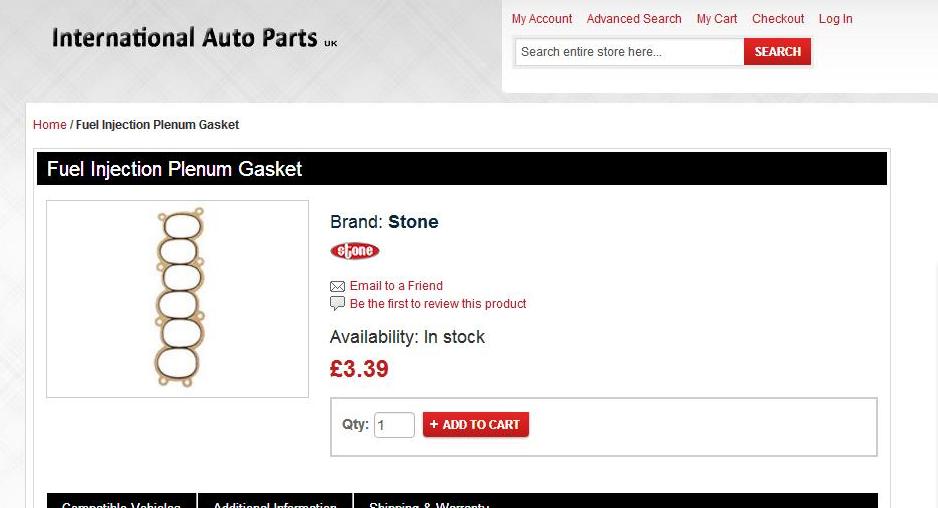Click the International Auto Parts logo
This screenshot has height=508, width=938.
tap(194, 39)
